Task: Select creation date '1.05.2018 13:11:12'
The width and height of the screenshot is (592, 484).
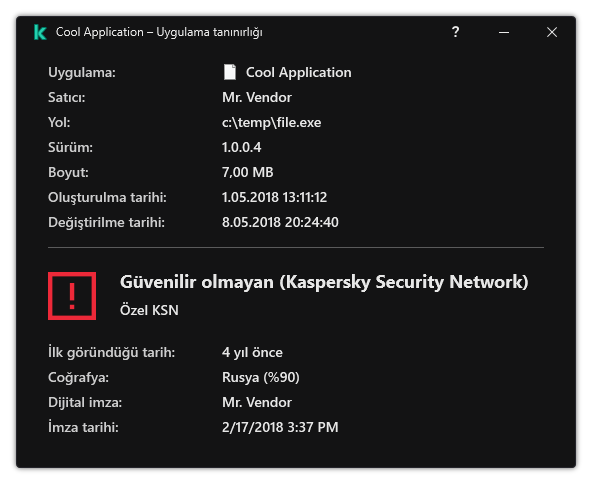Action: 274,197
